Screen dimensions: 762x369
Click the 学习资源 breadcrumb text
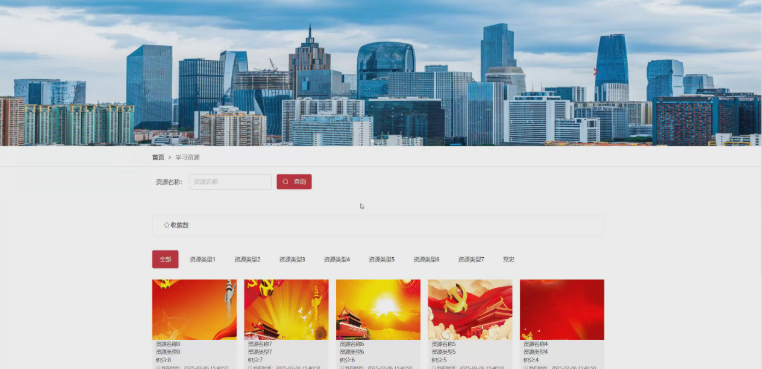click(x=188, y=158)
